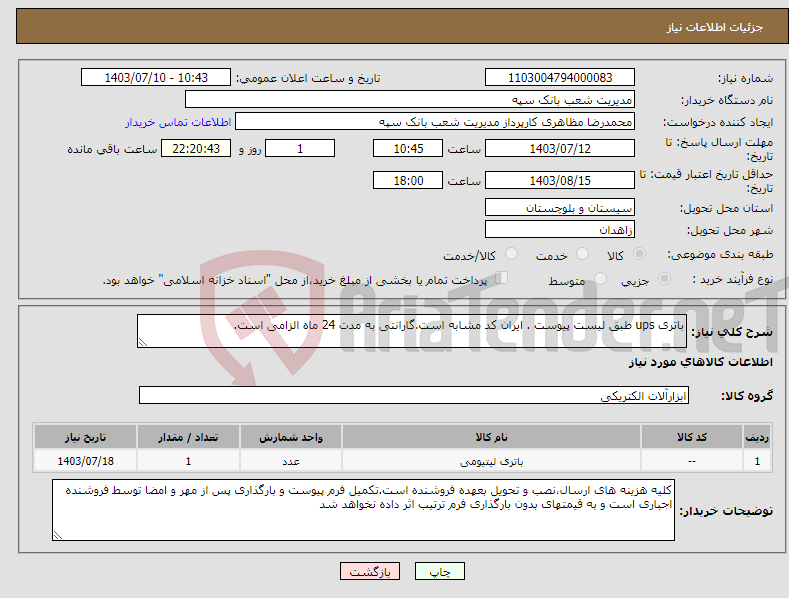Click the گروه کالا field ابزارآلات الکتریکی
This screenshot has width=789, height=598.
[414, 396]
